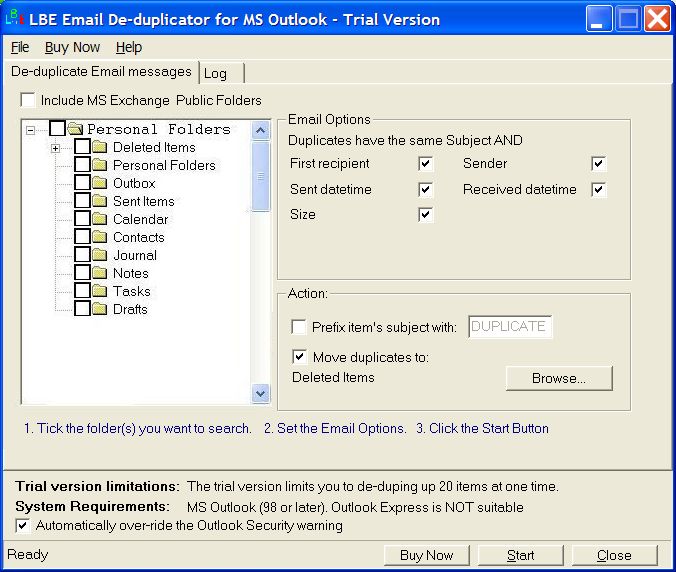Switch to the Log tab
Screen dimensions: 676x572
coord(222,74)
